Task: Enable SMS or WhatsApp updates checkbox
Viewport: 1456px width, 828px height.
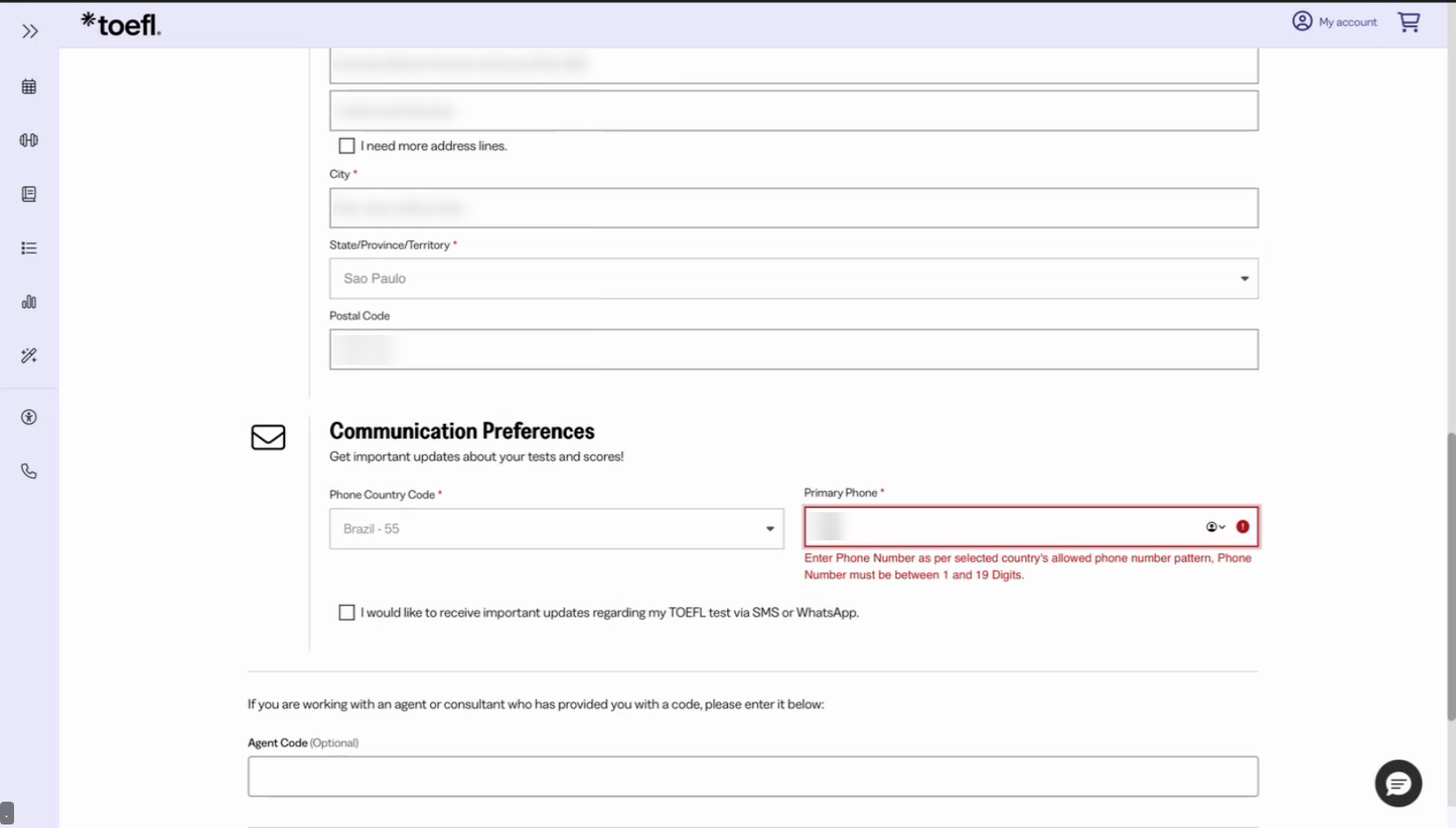Action: (346, 612)
